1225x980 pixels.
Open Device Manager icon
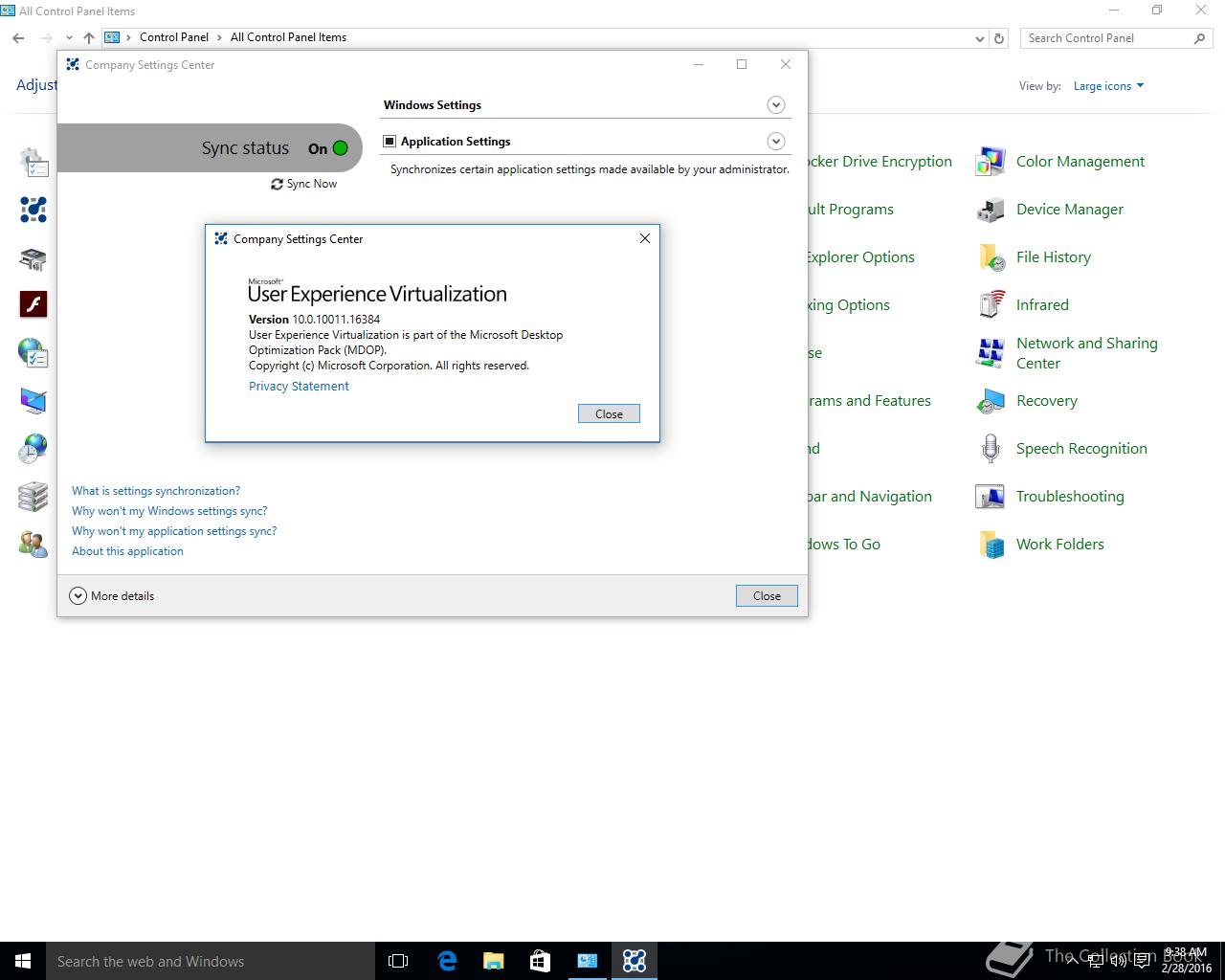point(991,210)
